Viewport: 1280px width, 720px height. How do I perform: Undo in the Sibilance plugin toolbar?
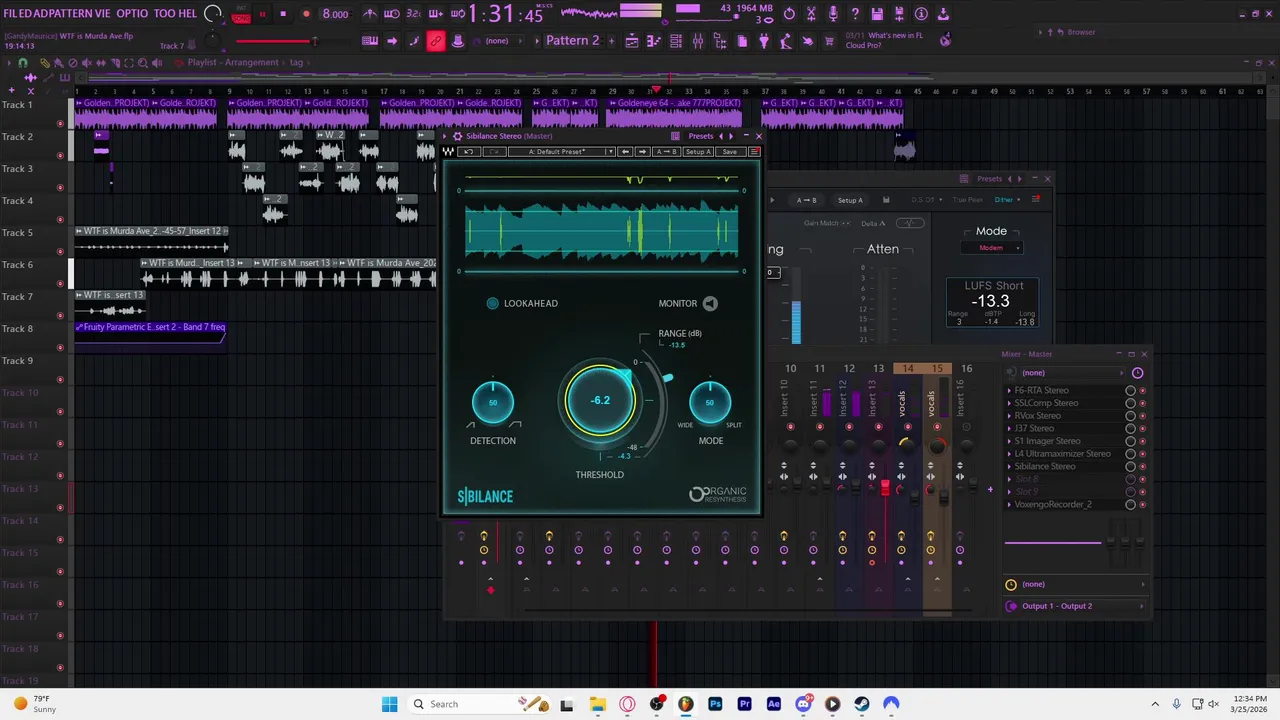(x=468, y=152)
